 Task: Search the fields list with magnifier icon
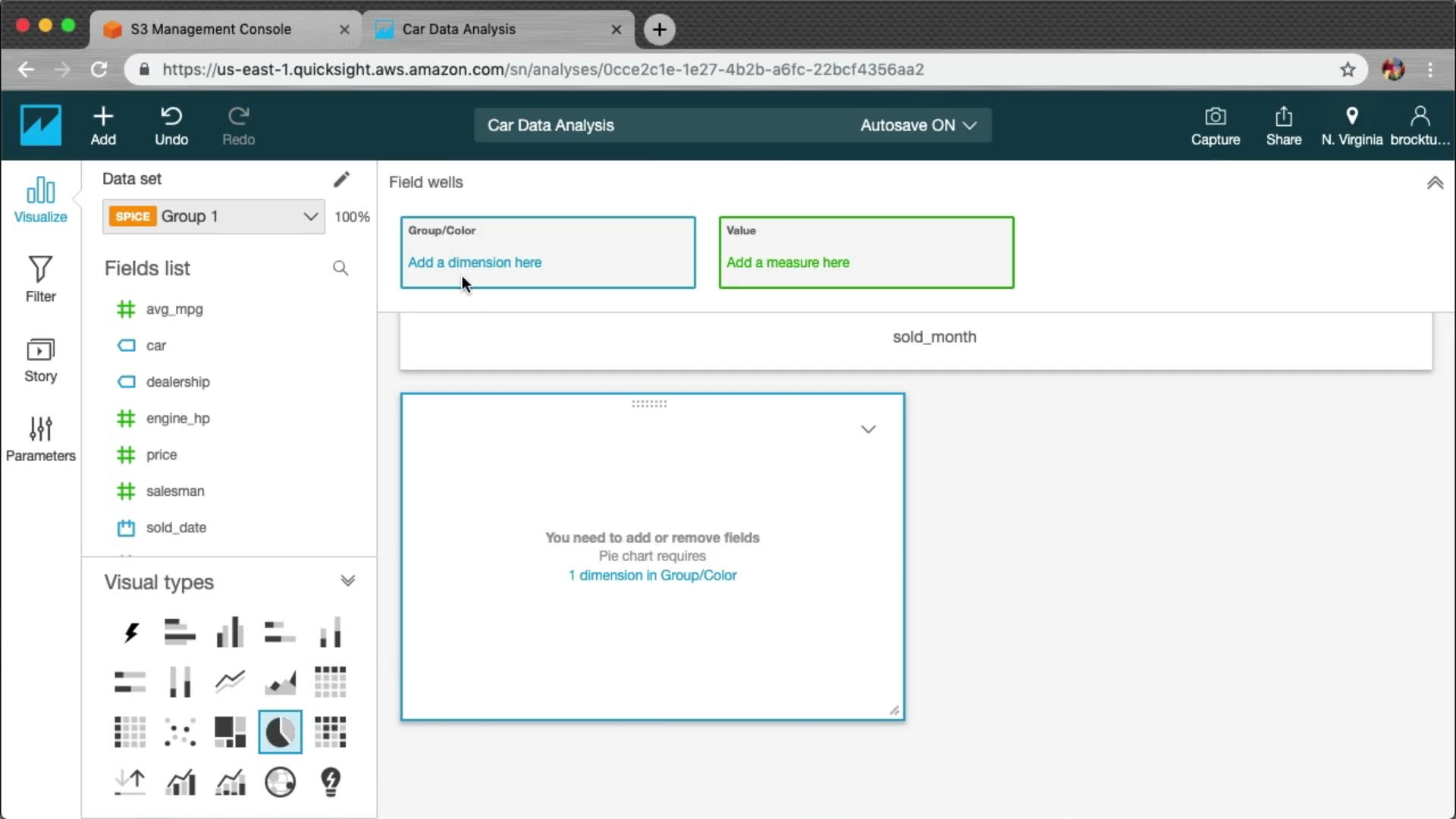340,268
